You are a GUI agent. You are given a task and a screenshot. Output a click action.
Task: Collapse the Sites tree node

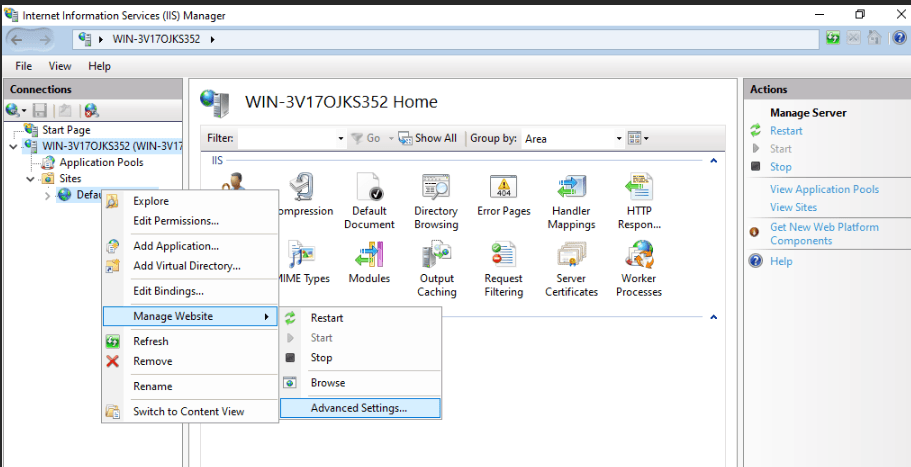click(x=31, y=179)
